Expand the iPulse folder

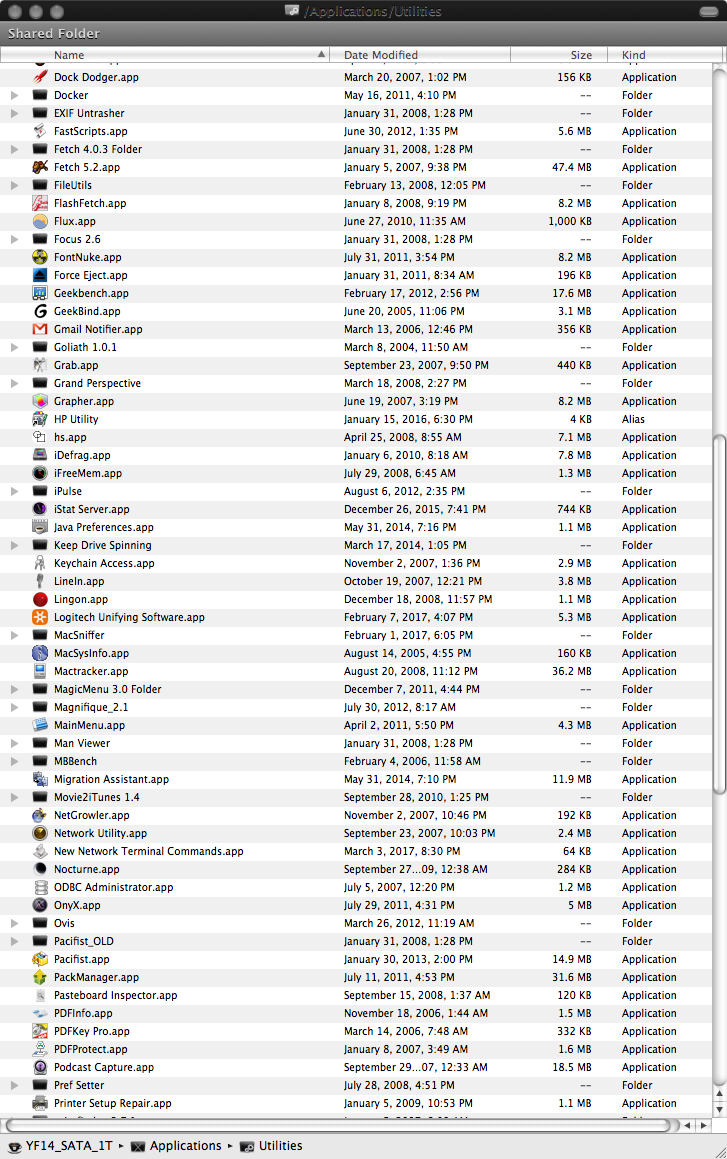point(14,491)
